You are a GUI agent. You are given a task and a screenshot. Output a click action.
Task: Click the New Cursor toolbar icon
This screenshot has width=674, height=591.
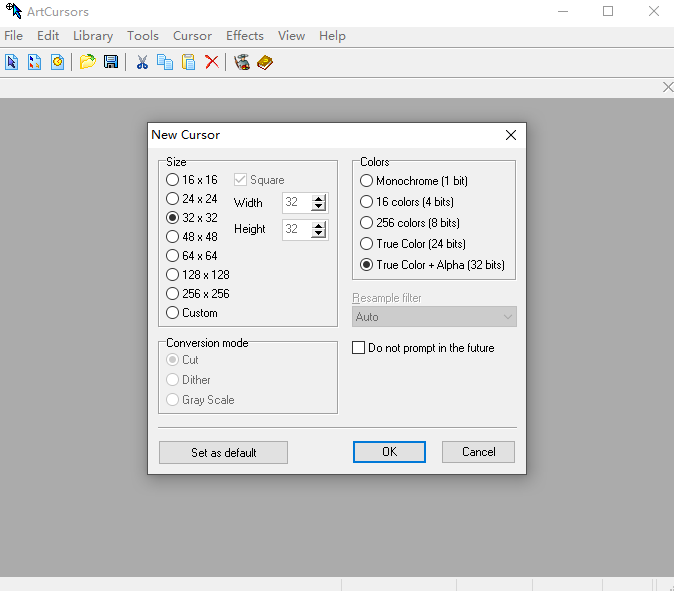click(x=12, y=62)
